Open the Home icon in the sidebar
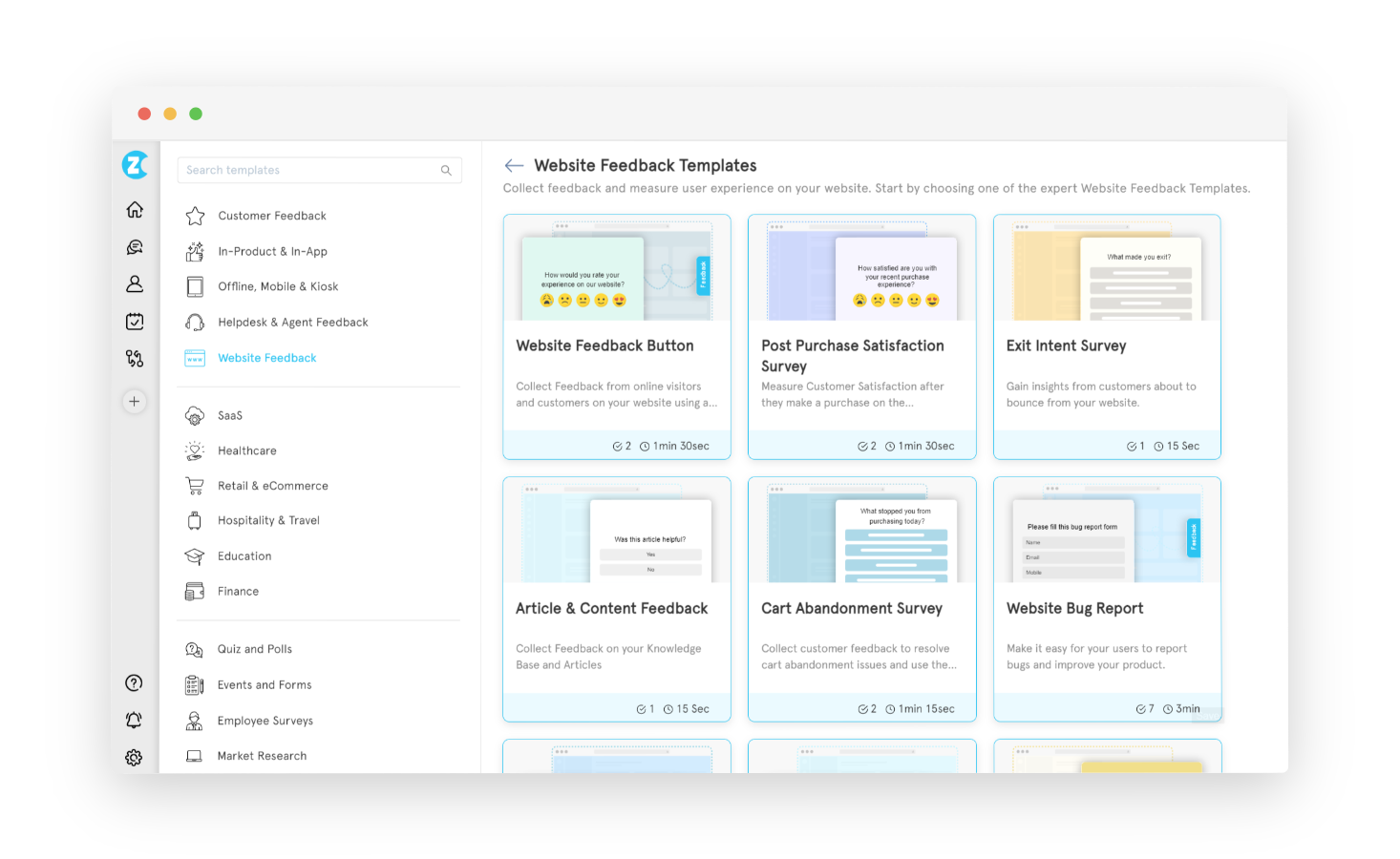Image resolution: width=1400 pixels, height=859 pixels. point(134,209)
